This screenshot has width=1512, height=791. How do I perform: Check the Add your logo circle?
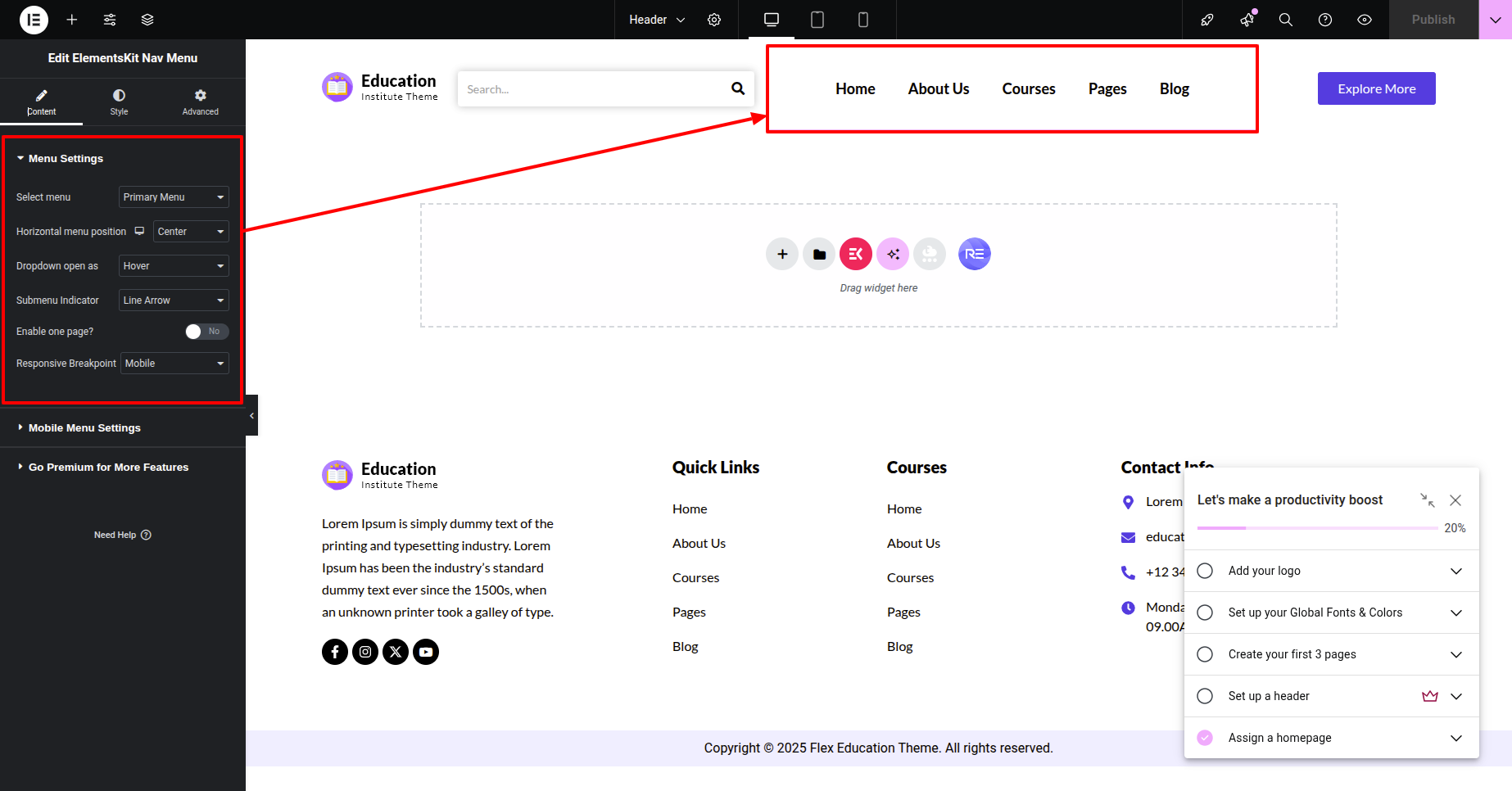coord(1205,571)
